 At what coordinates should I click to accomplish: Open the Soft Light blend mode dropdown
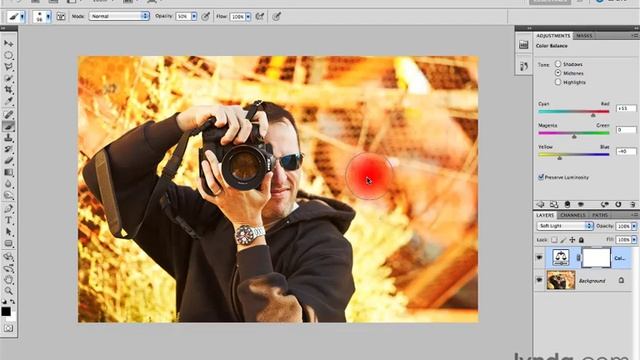point(564,226)
